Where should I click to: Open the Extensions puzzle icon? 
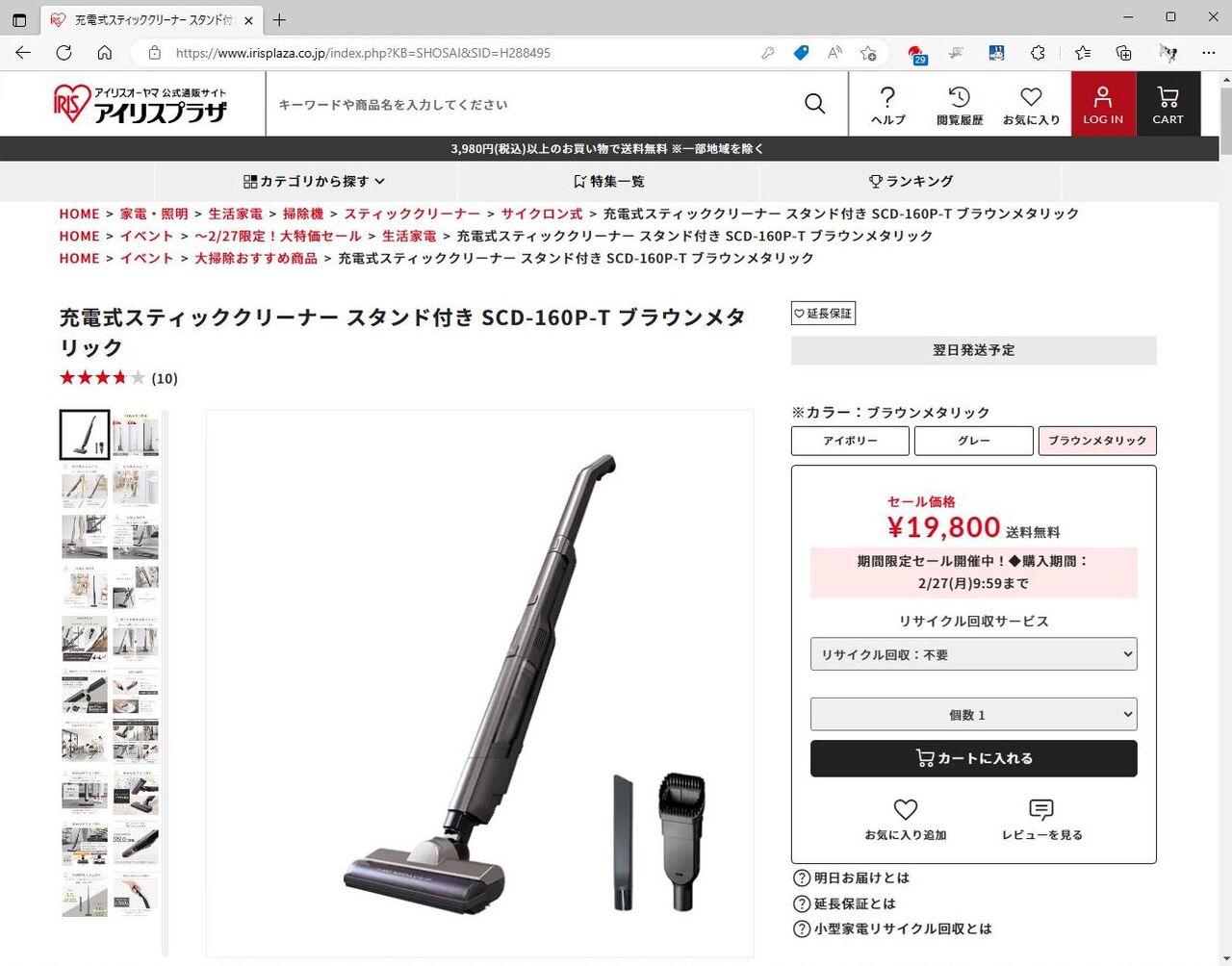point(1038,53)
